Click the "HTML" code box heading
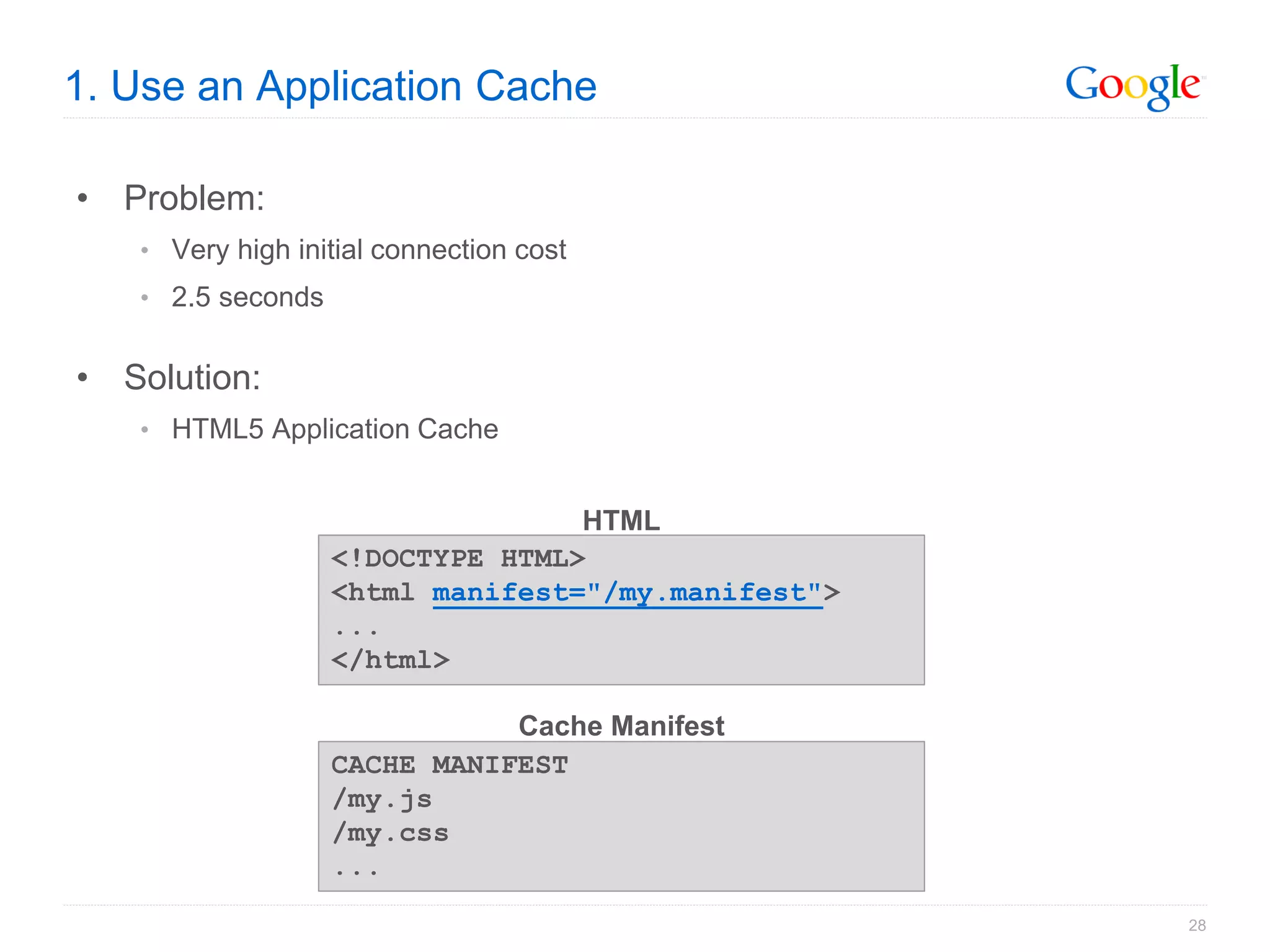This screenshot has height=952, width=1270. pyautogui.click(x=621, y=520)
